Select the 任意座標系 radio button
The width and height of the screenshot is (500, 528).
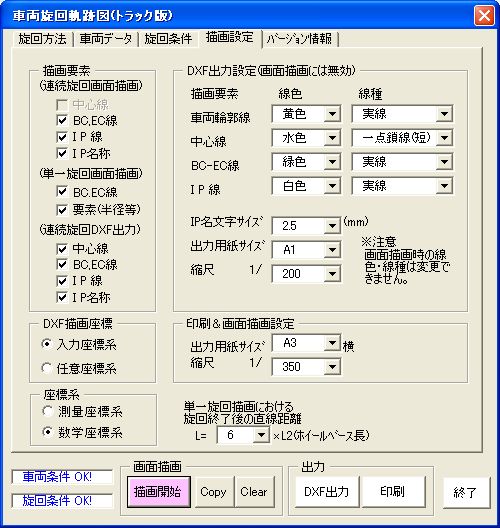coord(47,368)
